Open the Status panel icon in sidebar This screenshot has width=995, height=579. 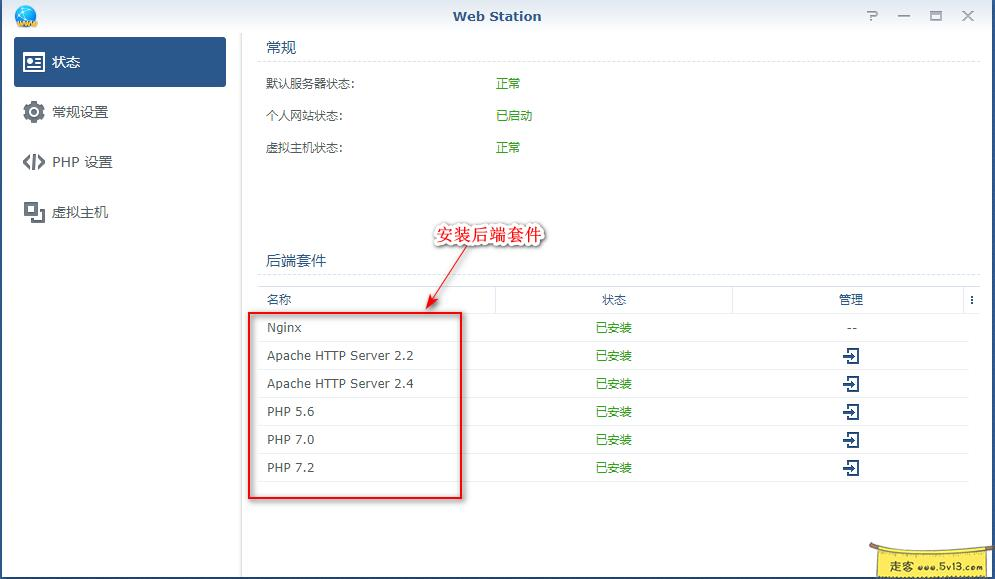point(33,61)
